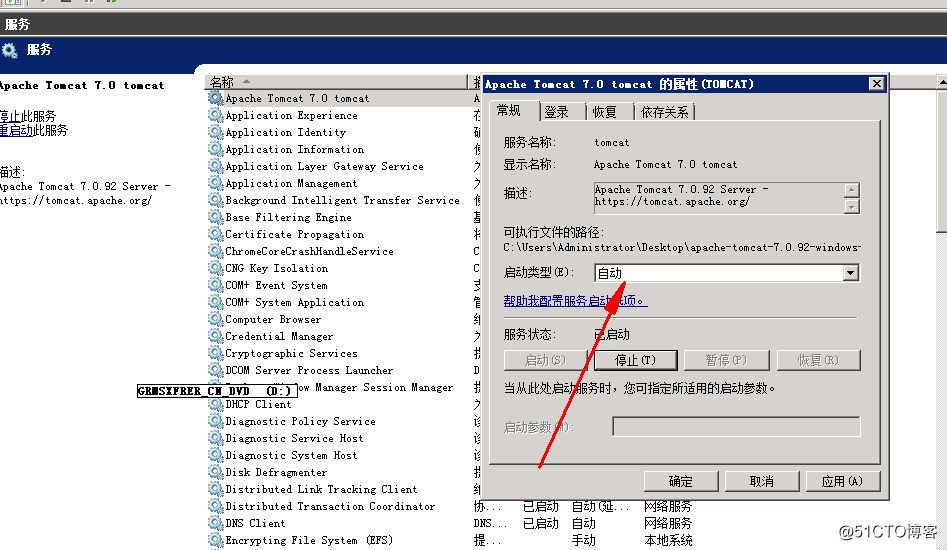Click the 网络服务 cell in DNS Client row
The width and height of the screenshot is (947, 550).
668,523
